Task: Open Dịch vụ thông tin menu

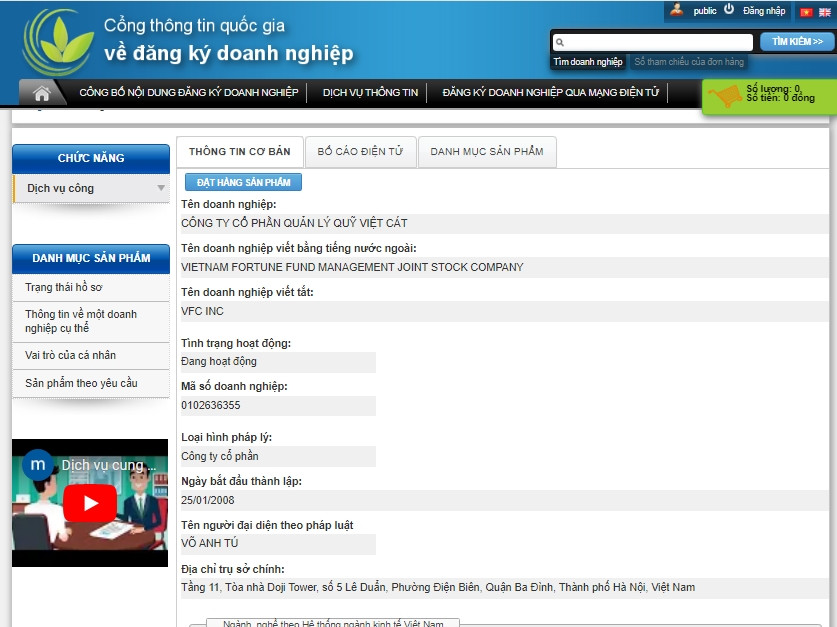Action: [370, 93]
